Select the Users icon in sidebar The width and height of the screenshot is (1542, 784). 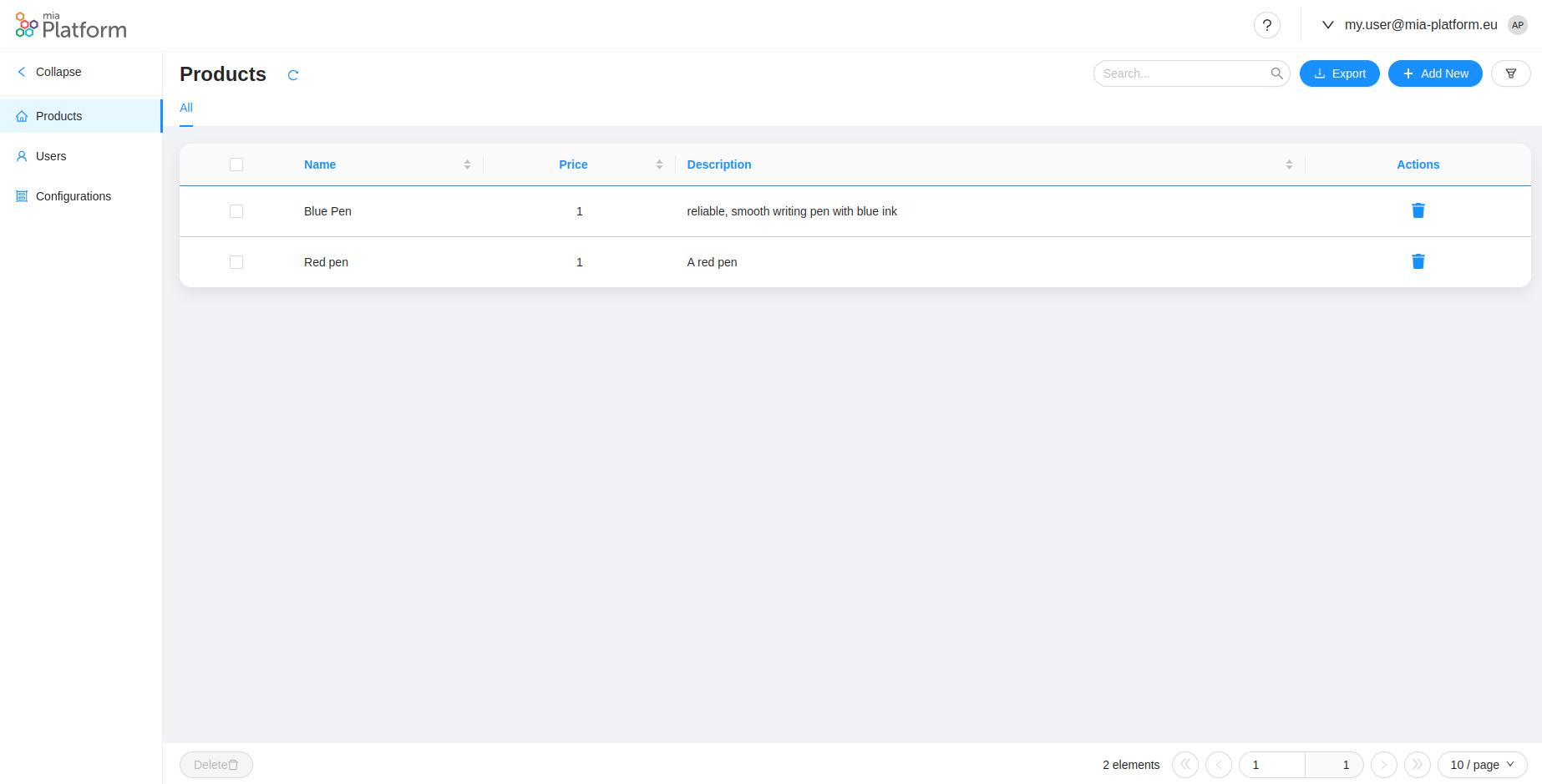point(22,156)
